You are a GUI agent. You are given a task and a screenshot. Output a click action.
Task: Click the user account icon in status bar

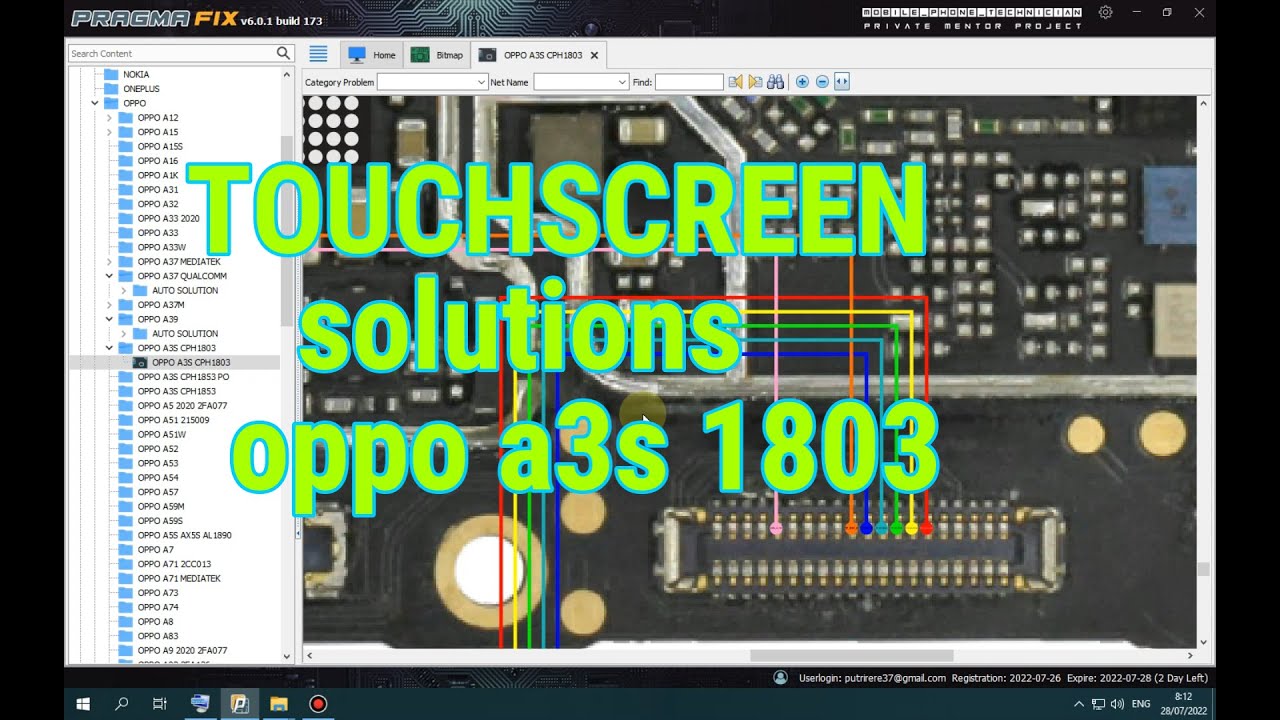780,677
